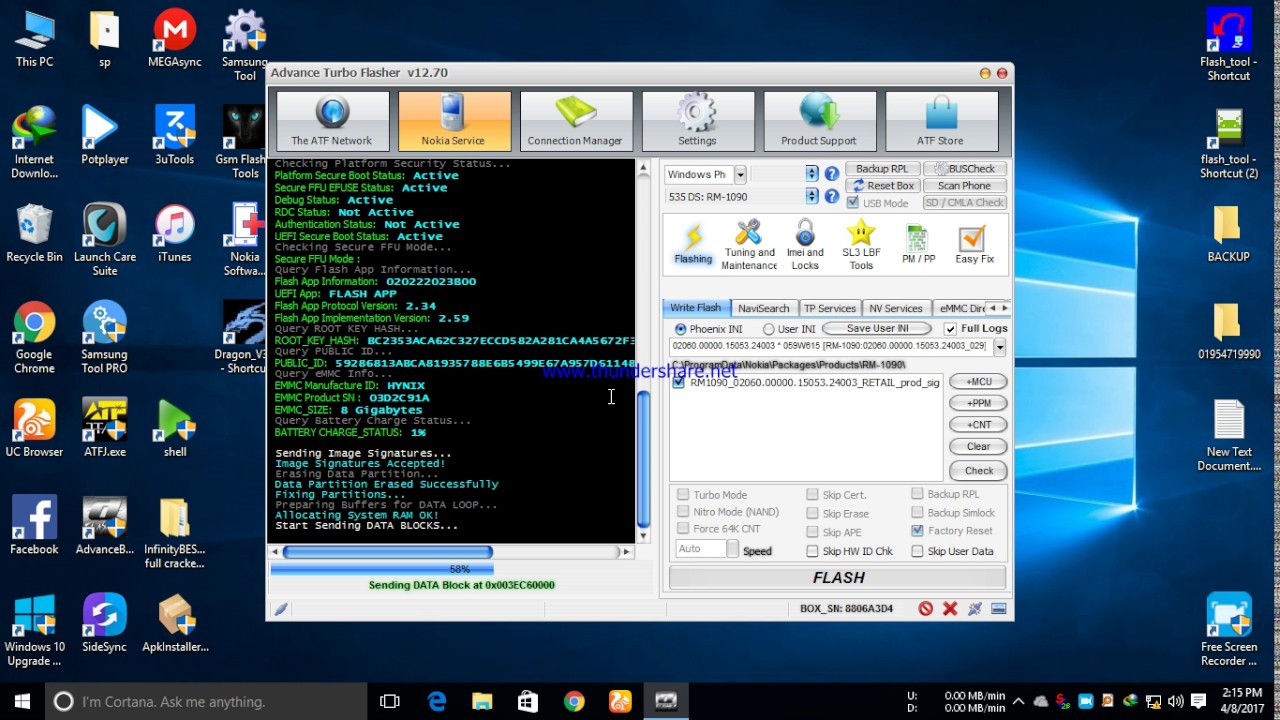Expand the firmware version dropdown arrow
Viewport: 1280px width, 720px height.
click(x=999, y=346)
